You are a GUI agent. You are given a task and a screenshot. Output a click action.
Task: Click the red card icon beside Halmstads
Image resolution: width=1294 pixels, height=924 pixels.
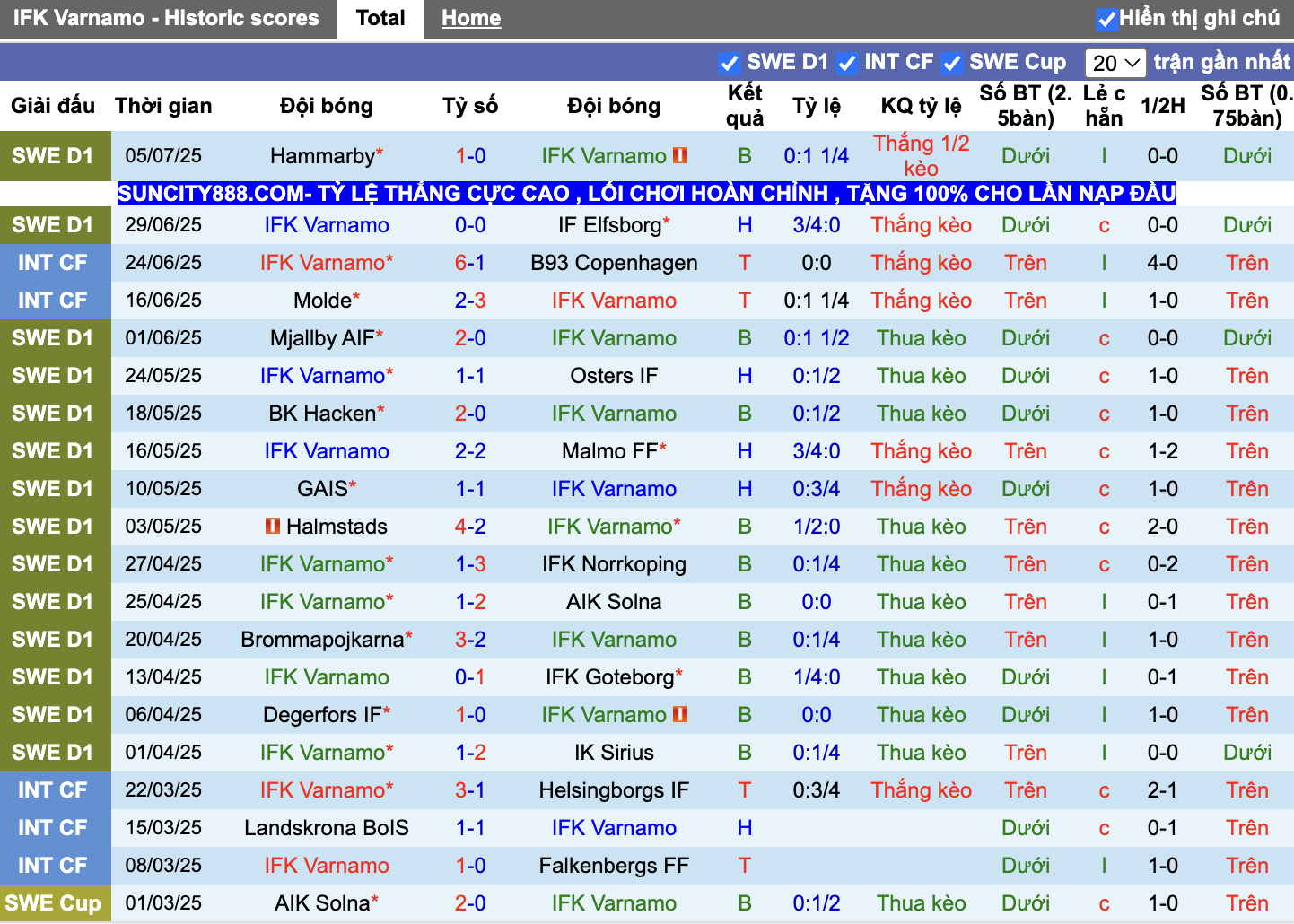click(x=273, y=526)
